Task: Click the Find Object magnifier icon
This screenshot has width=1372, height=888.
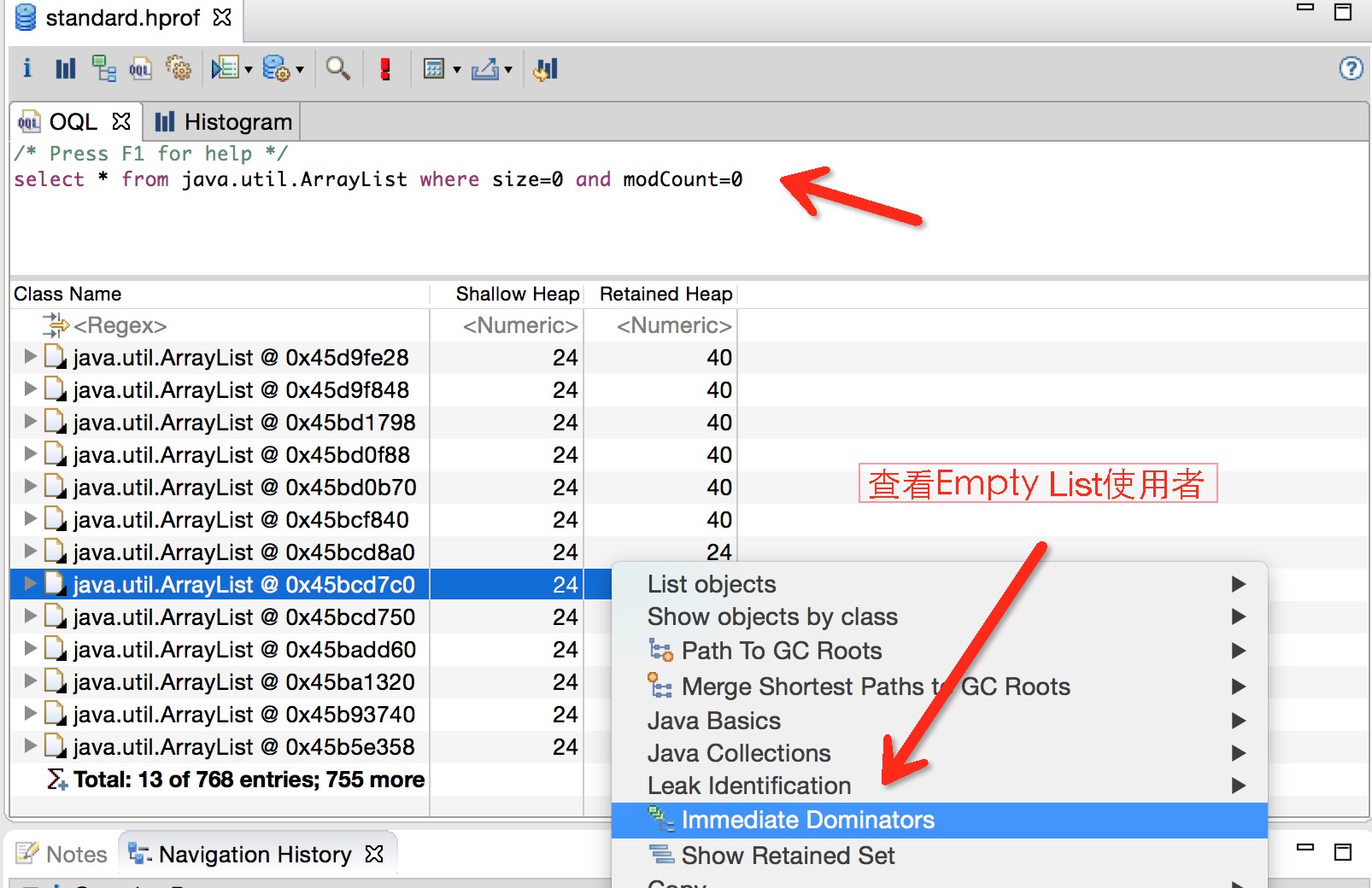Action: tap(338, 68)
